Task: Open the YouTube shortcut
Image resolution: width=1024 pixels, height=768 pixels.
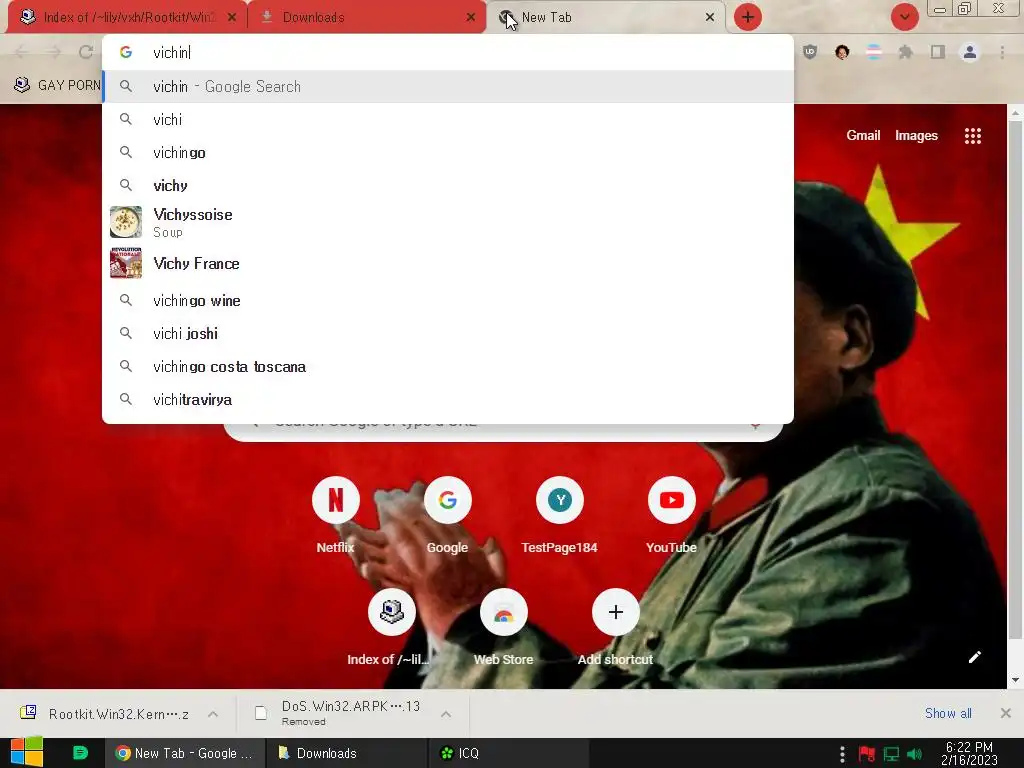Action: [x=671, y=515]
